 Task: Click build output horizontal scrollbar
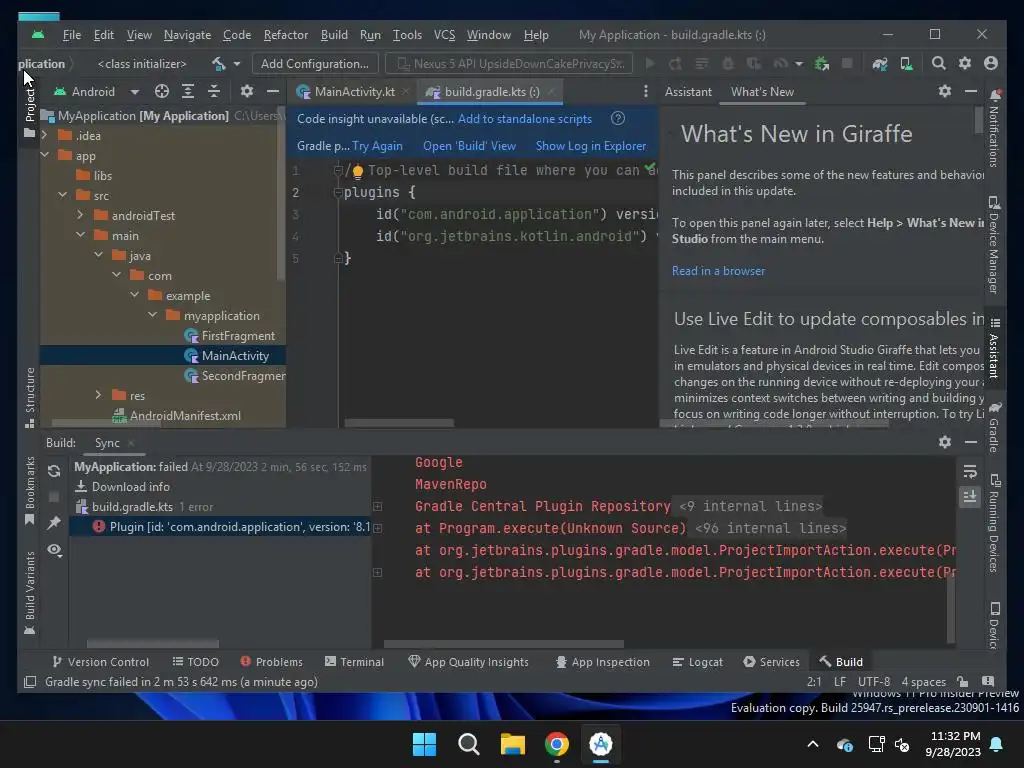click(x=504, y=644)
